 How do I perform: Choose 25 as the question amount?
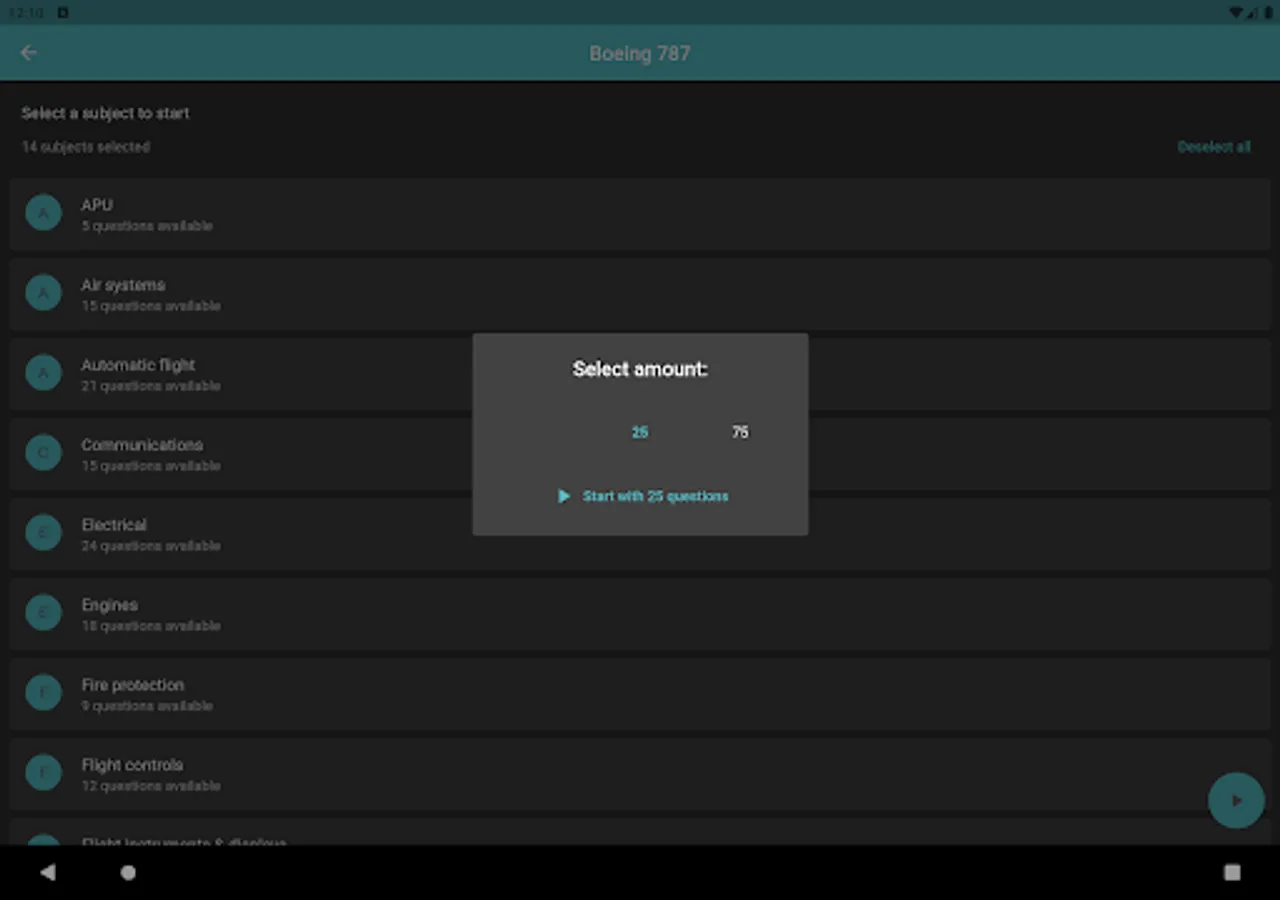[x=640, y=432]
